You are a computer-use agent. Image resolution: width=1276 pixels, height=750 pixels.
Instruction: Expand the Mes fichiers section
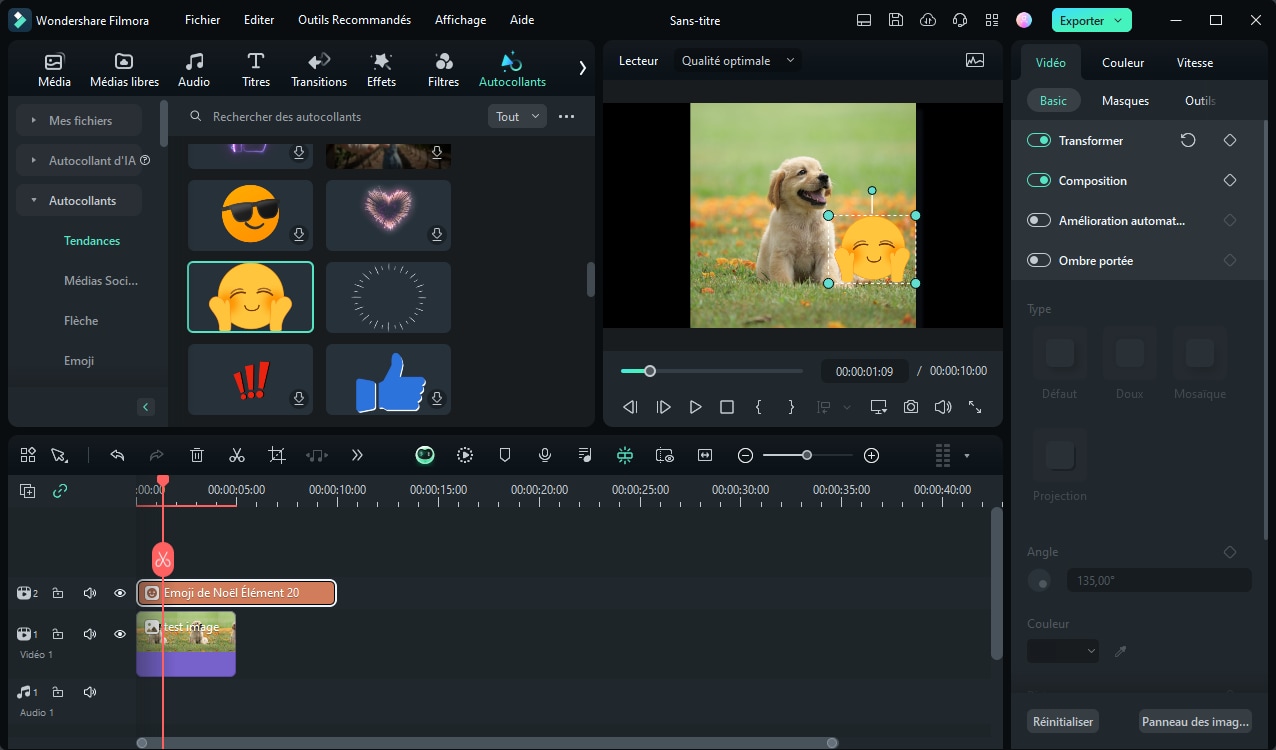coord(79,120)
